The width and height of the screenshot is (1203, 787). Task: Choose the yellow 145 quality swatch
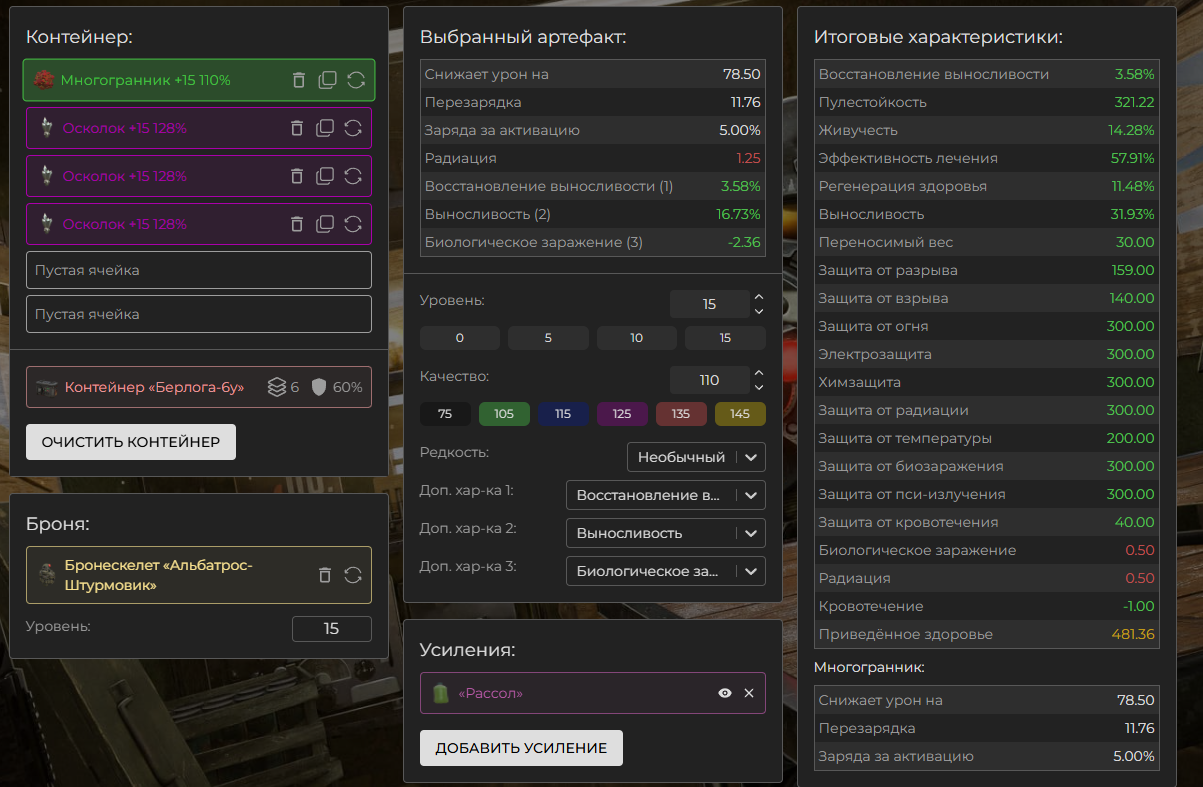pos(740,414)
